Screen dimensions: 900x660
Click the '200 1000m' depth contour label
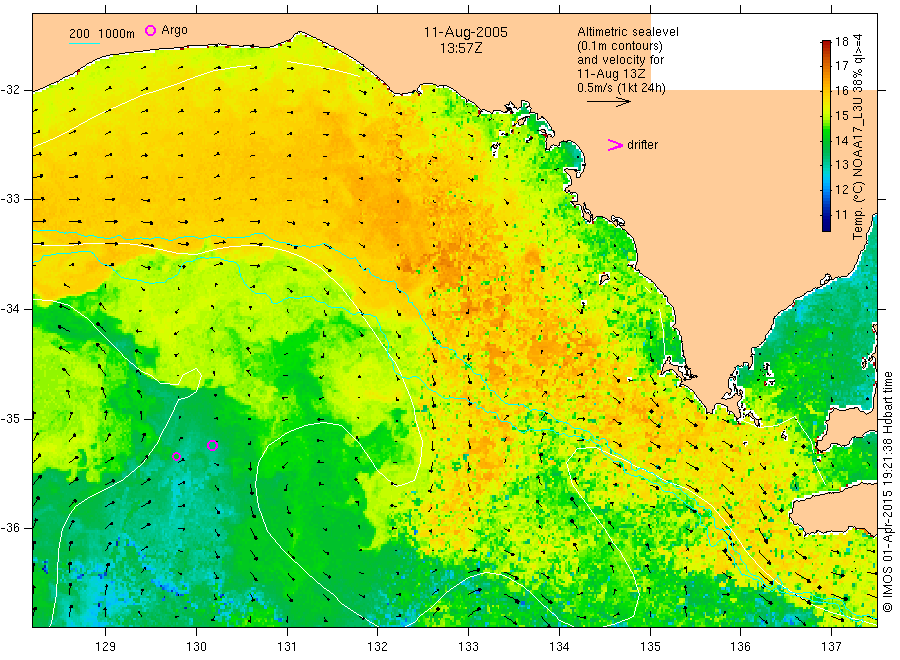coord(102,34)
